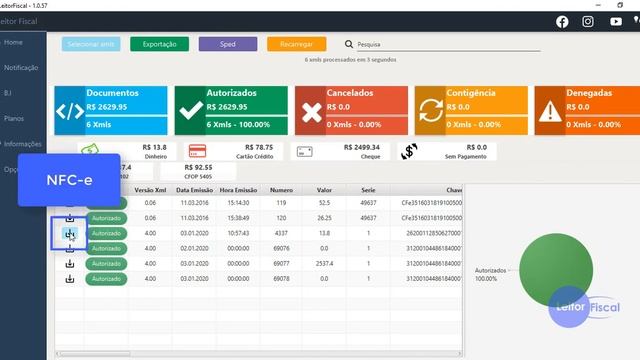Click the value 2537.4 table cell
640x360 pixels.
(x=324, y=264)
